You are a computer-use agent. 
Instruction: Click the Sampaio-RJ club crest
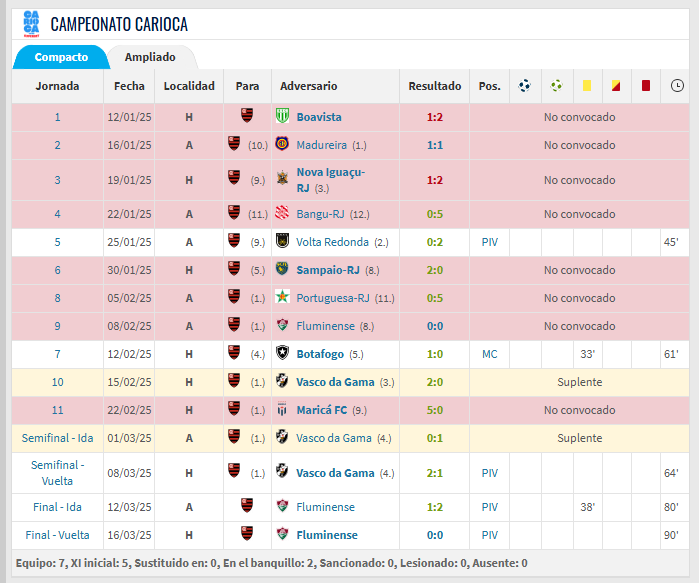pyautogui.click(x=282, y=269)
